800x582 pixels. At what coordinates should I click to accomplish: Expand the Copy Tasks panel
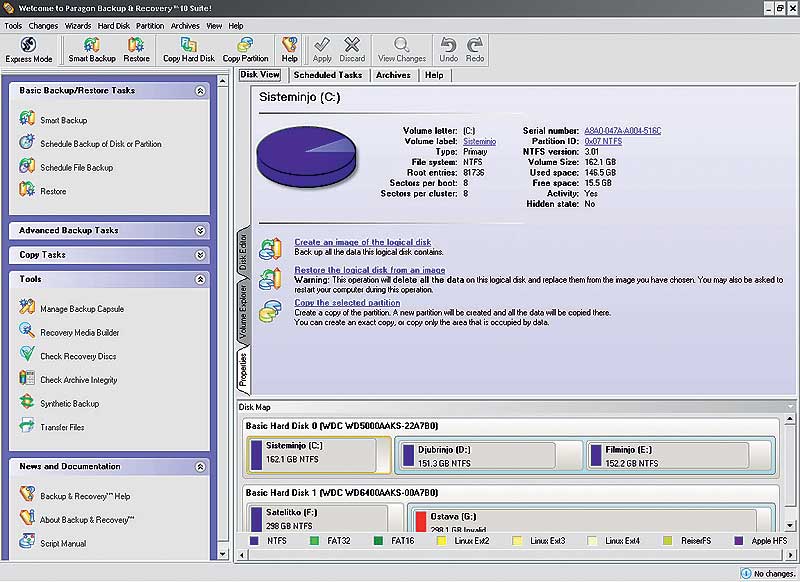click(201, 255)
